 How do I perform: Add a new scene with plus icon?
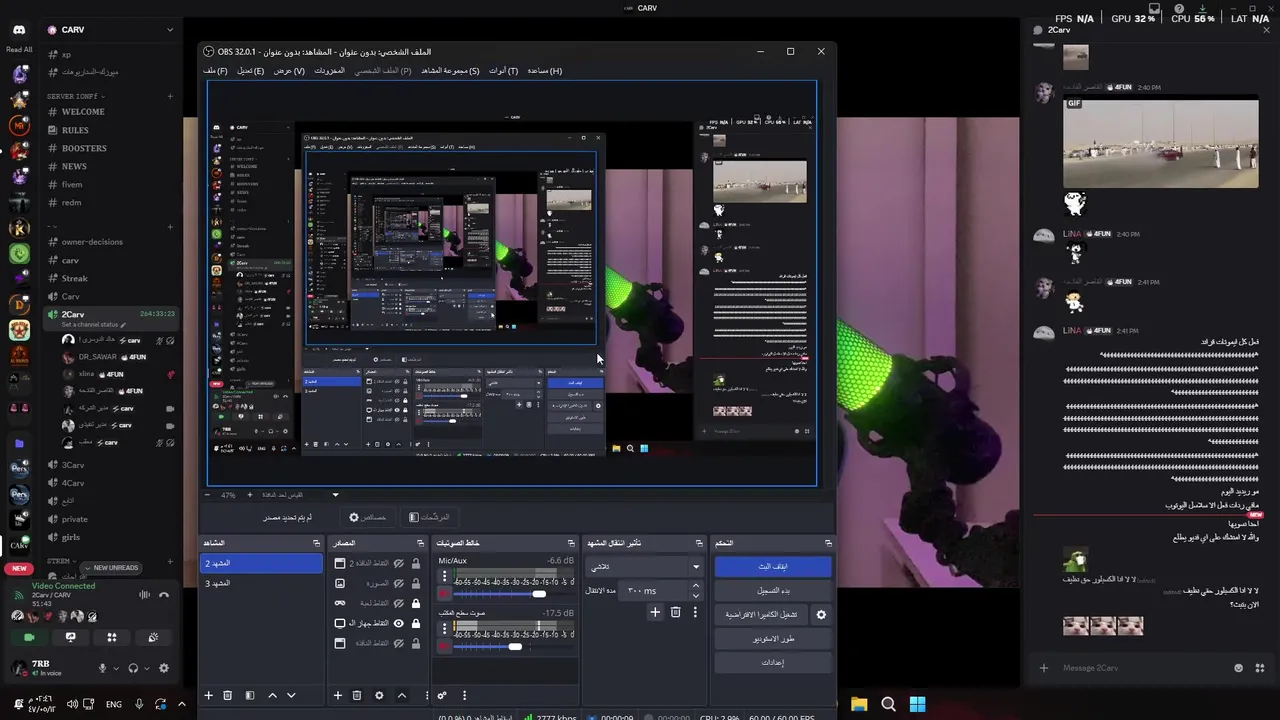208,695
